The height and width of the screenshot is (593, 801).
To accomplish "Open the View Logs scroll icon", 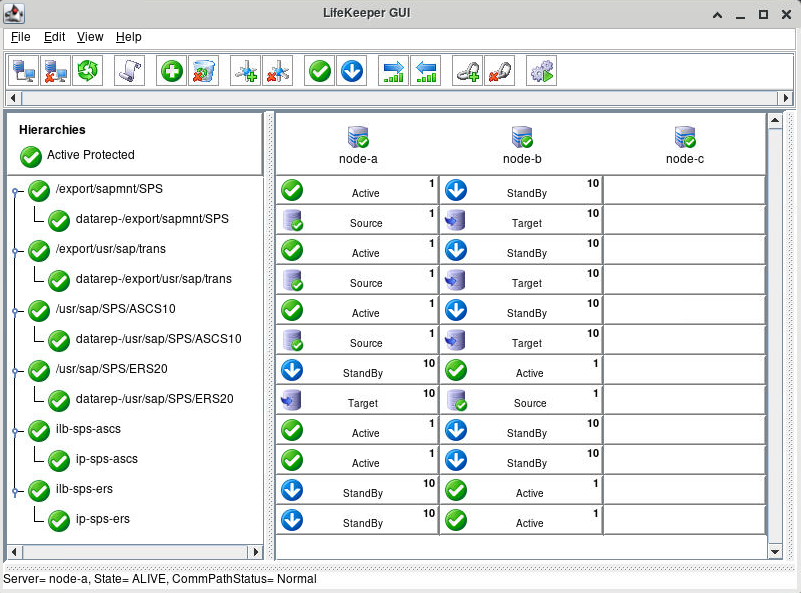I will tap(129, 71).
